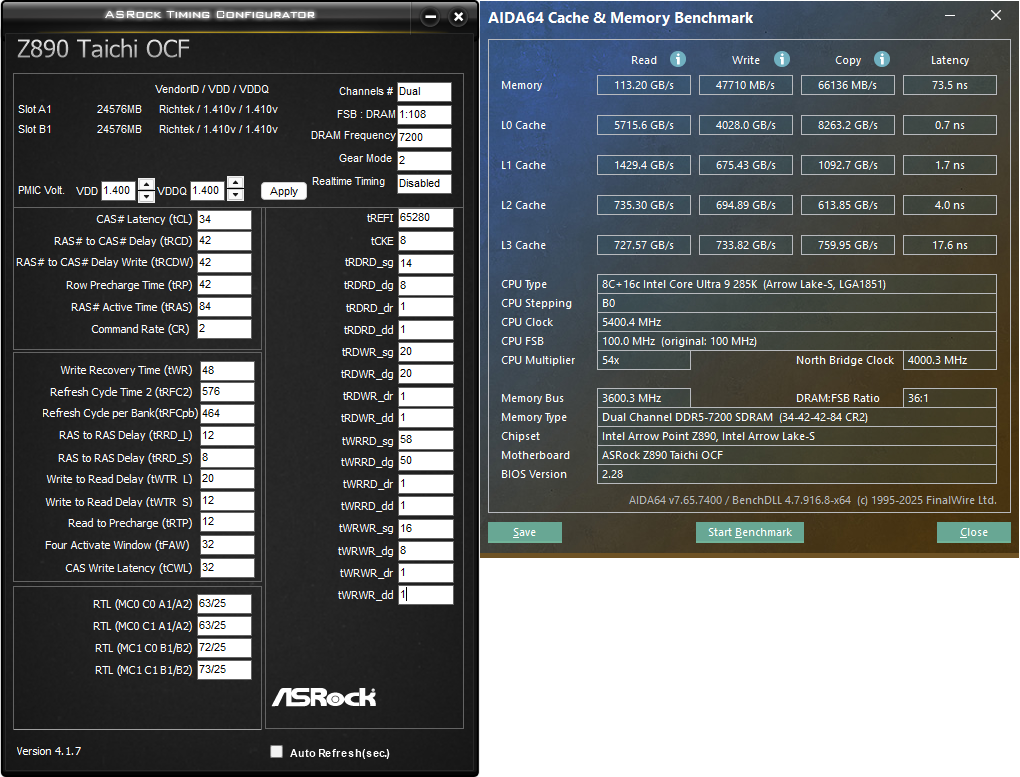Image resolution: width=1020 pixels, height=777 pixels.
Task: Click Start Benchmark in AIDA64
Action: [750, 532]
